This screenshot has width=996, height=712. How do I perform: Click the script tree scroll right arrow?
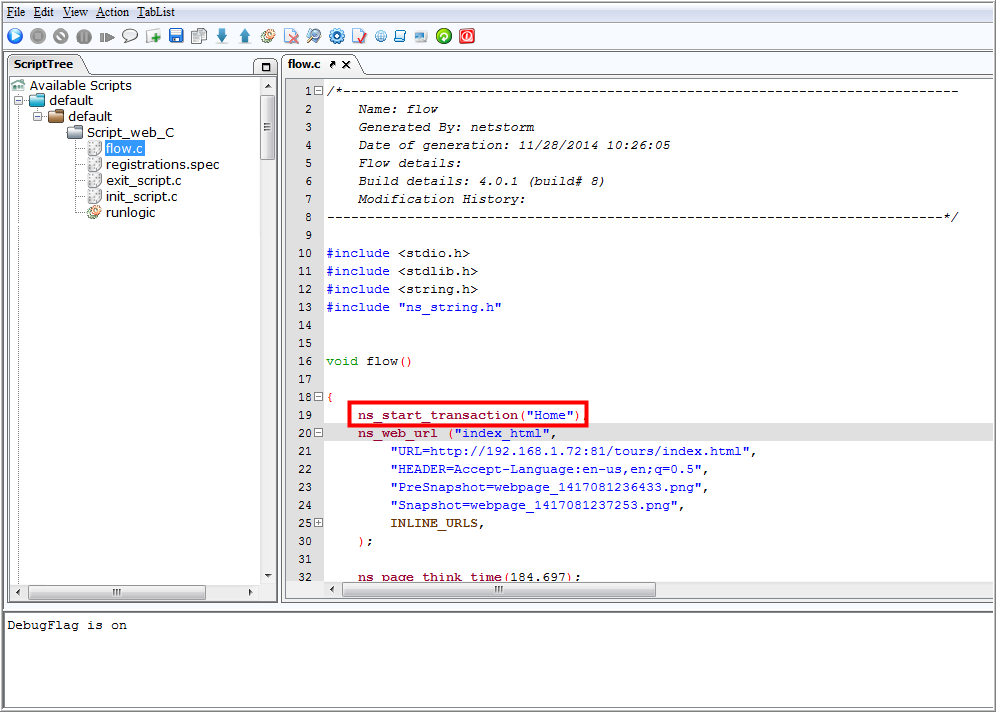tap(250, 593)
